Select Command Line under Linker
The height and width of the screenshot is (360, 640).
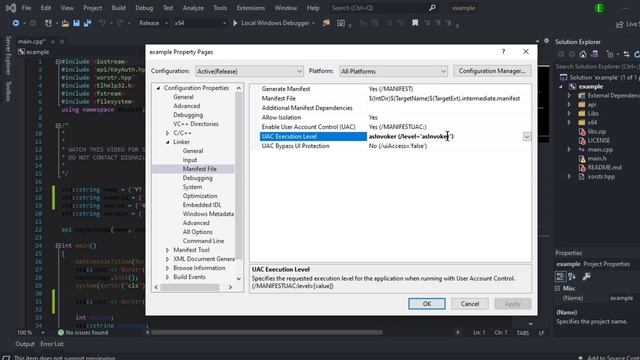203,241
